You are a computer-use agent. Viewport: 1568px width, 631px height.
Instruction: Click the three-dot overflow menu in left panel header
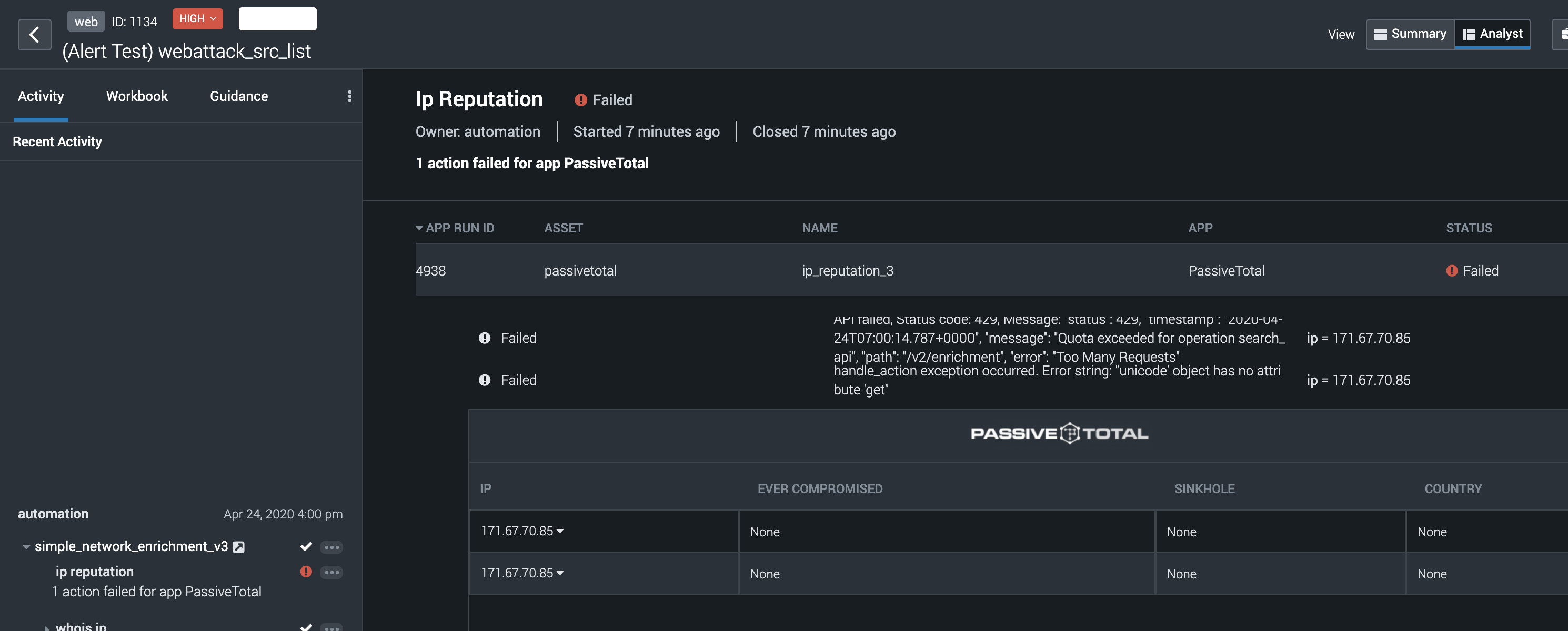pyautogui.click(x=350, y=96)
